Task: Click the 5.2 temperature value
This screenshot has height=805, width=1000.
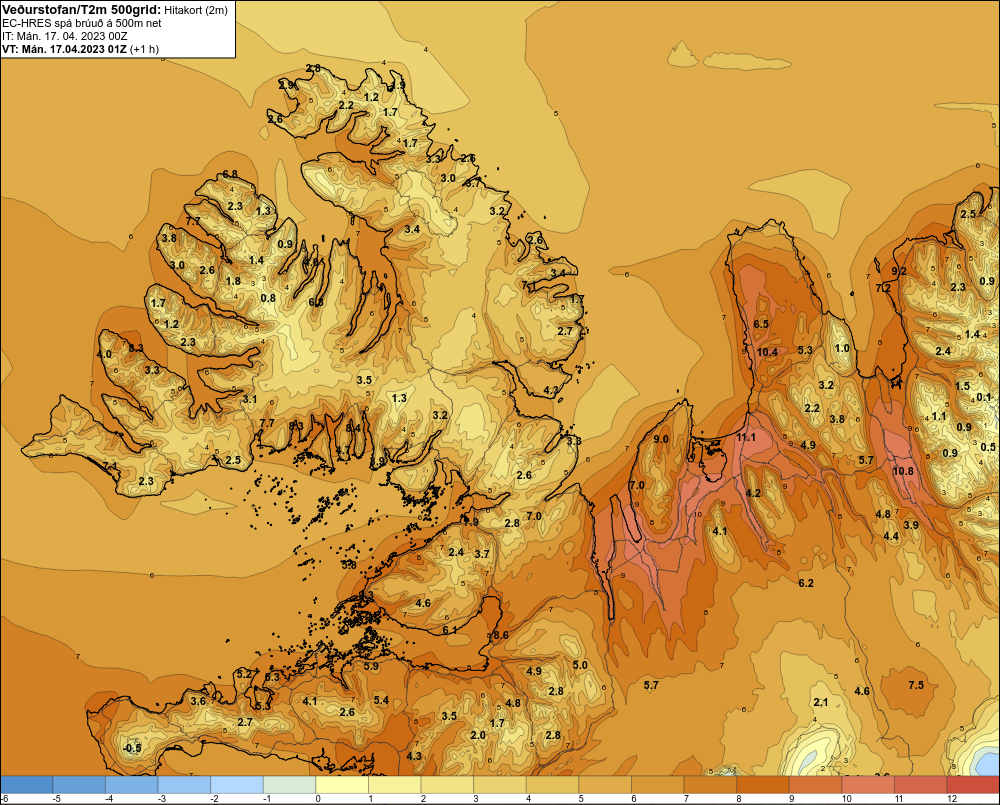Action: tap(244, 674)
